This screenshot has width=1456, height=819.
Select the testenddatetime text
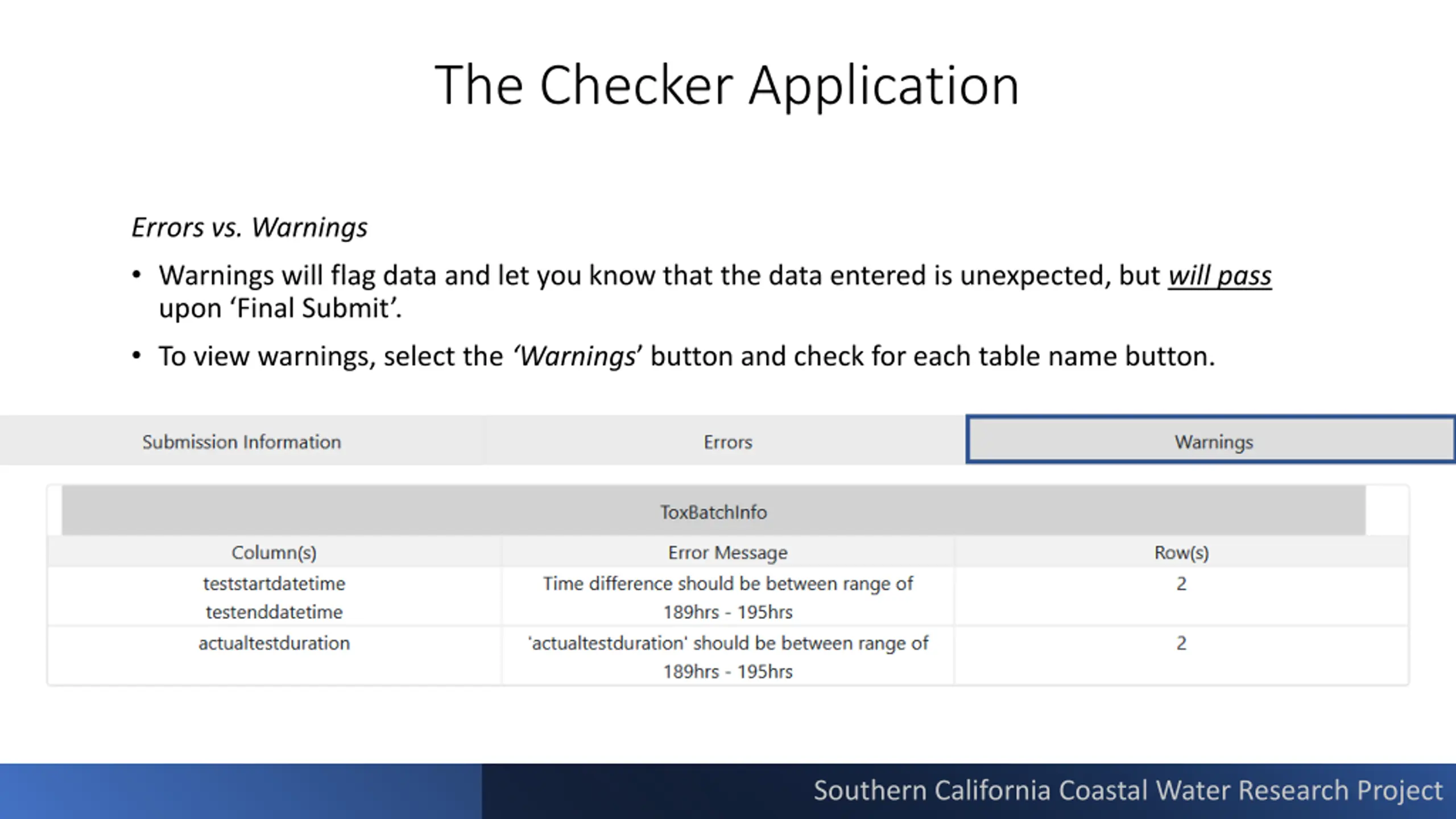(x=274, y=612)
